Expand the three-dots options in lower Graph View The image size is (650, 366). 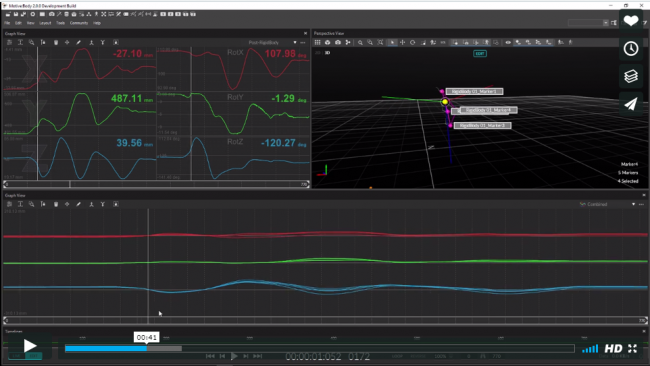point(642,204)
